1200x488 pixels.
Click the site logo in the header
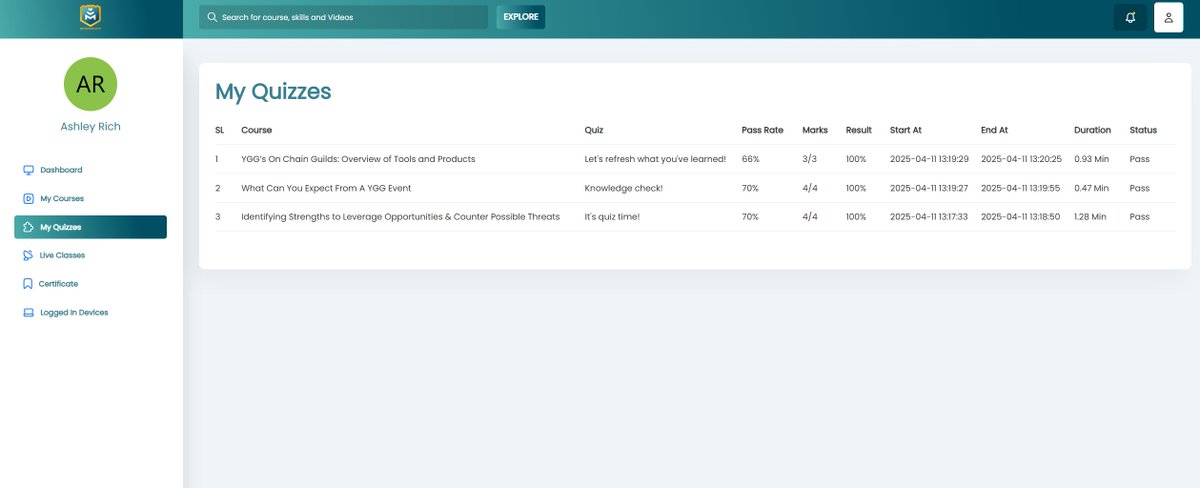click(x=91, y=17)
